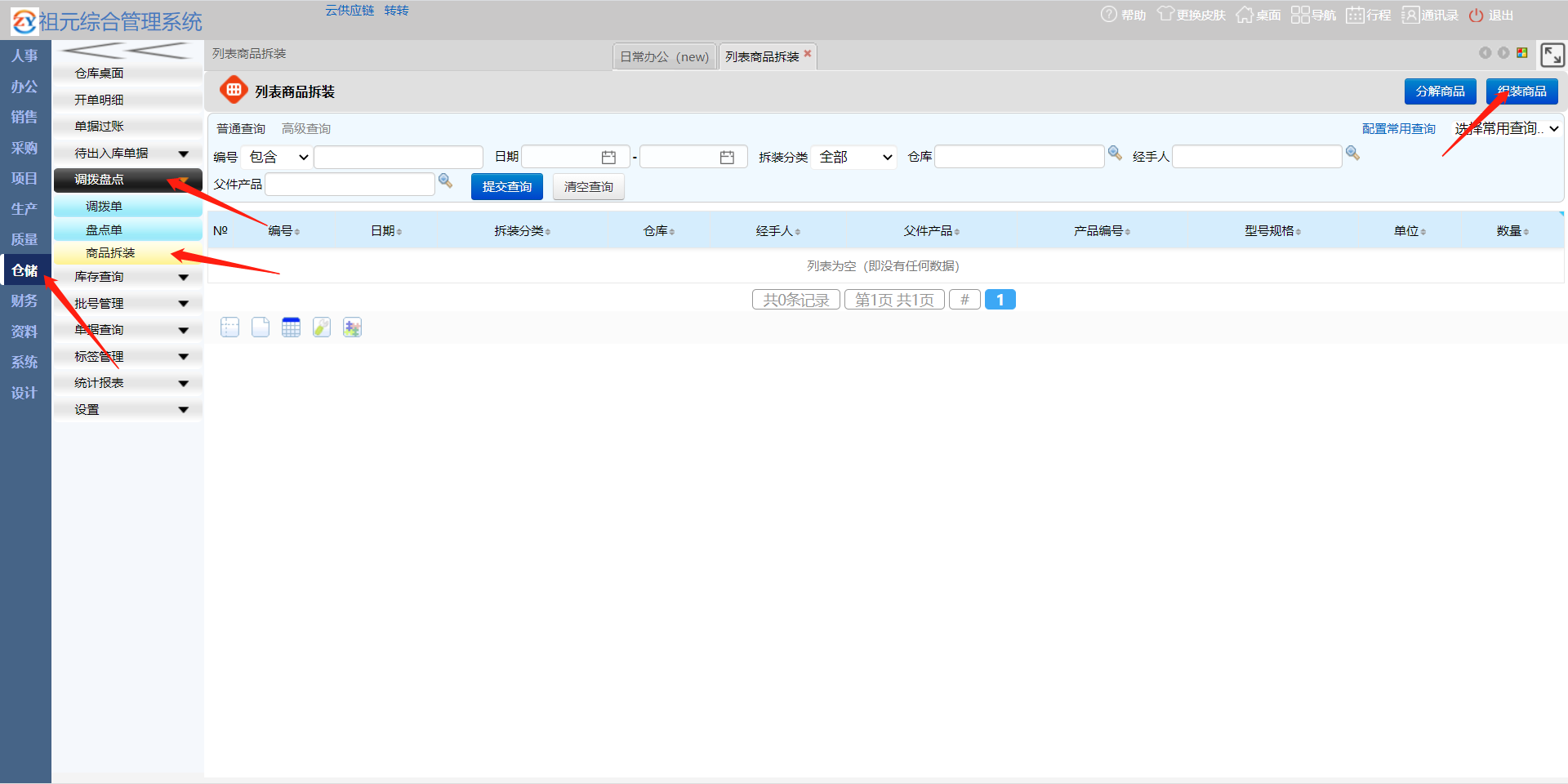Click the fullscreen expand arrows icon

click(1552, 55)
